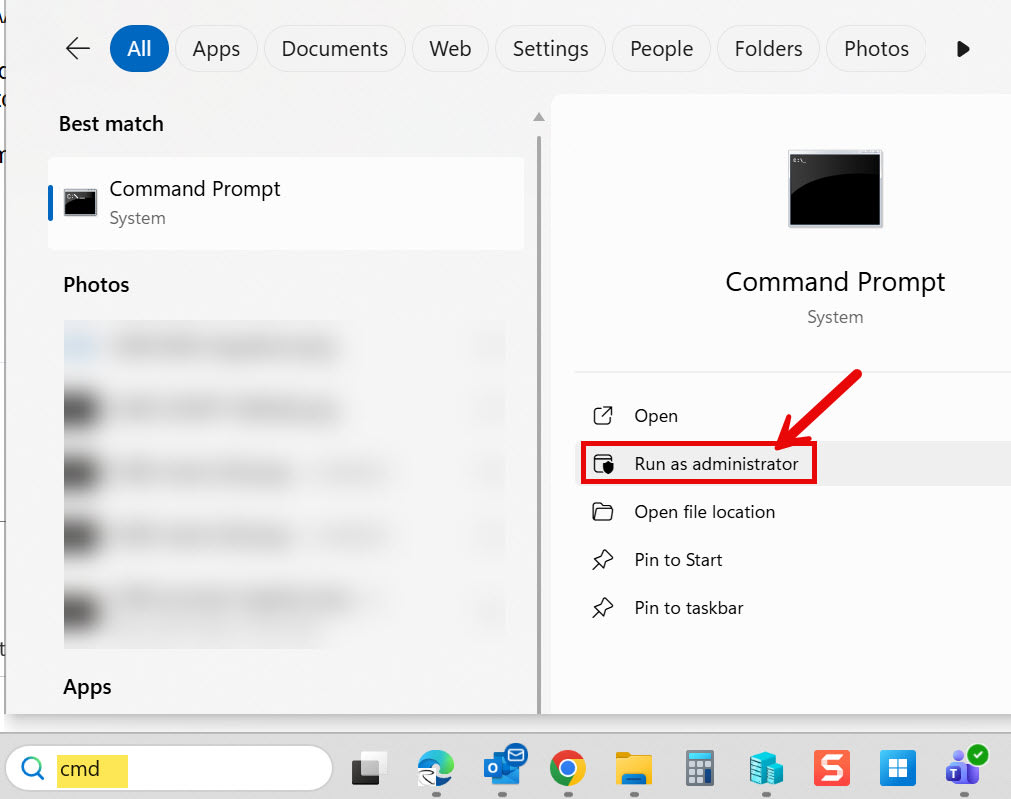1011x799 pixels.
Task: Click the Task View icon on the taskbar
Action: click(x=369, y=768)
